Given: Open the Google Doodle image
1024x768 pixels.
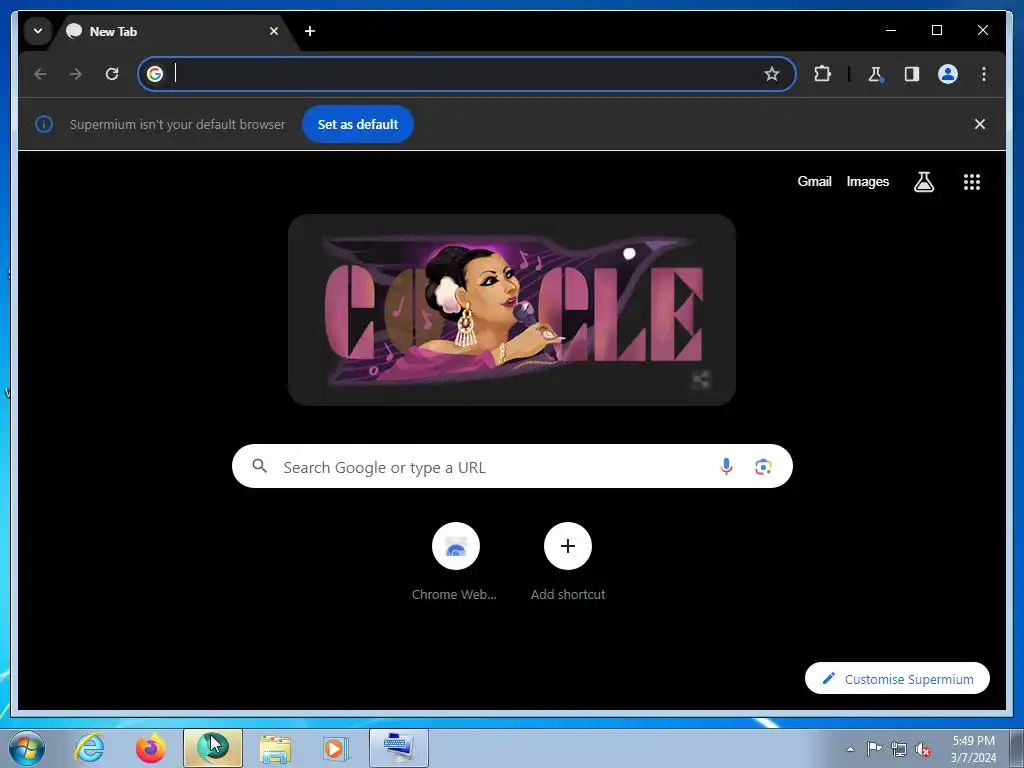Looking at the screenshot, I should coord(512,310).
